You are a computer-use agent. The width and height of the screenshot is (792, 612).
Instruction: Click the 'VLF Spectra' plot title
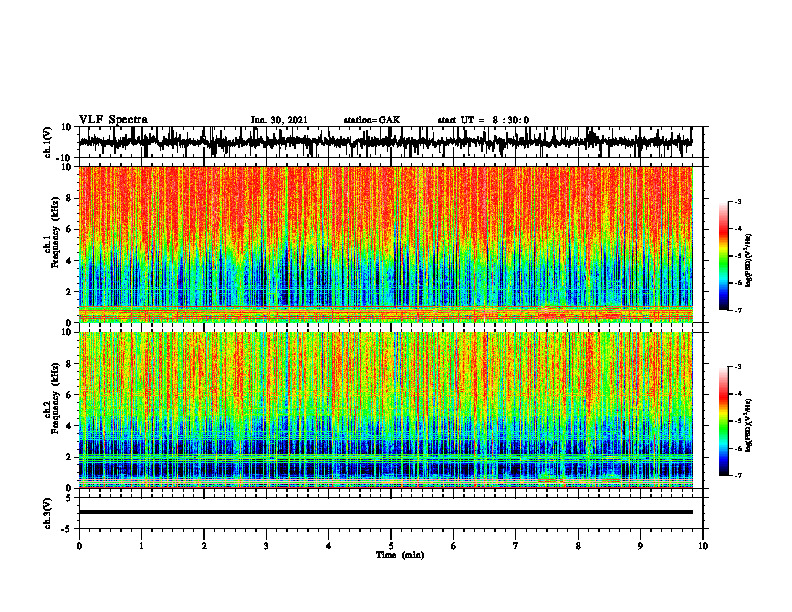point(113,120)
